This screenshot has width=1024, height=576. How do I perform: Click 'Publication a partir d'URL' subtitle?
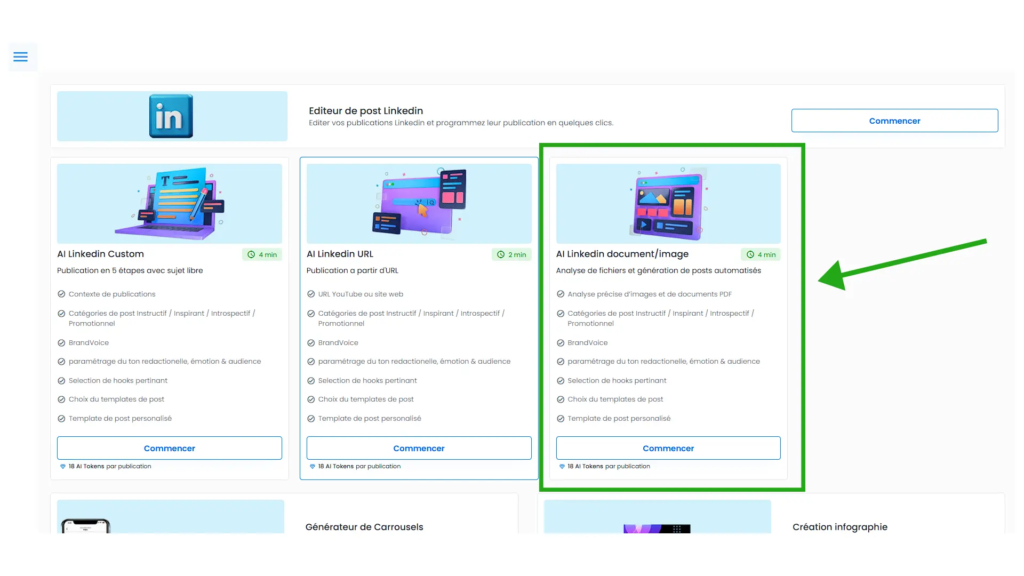click(x=352, y=270)
